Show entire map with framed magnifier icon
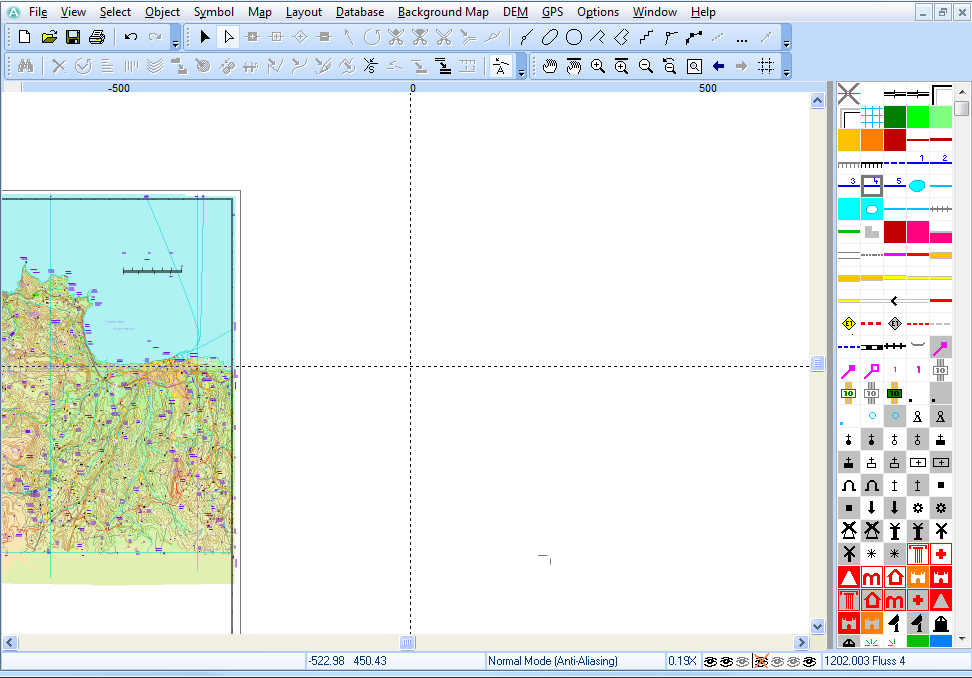Screen dimensions: 972x678 click(x=694, y=66)
